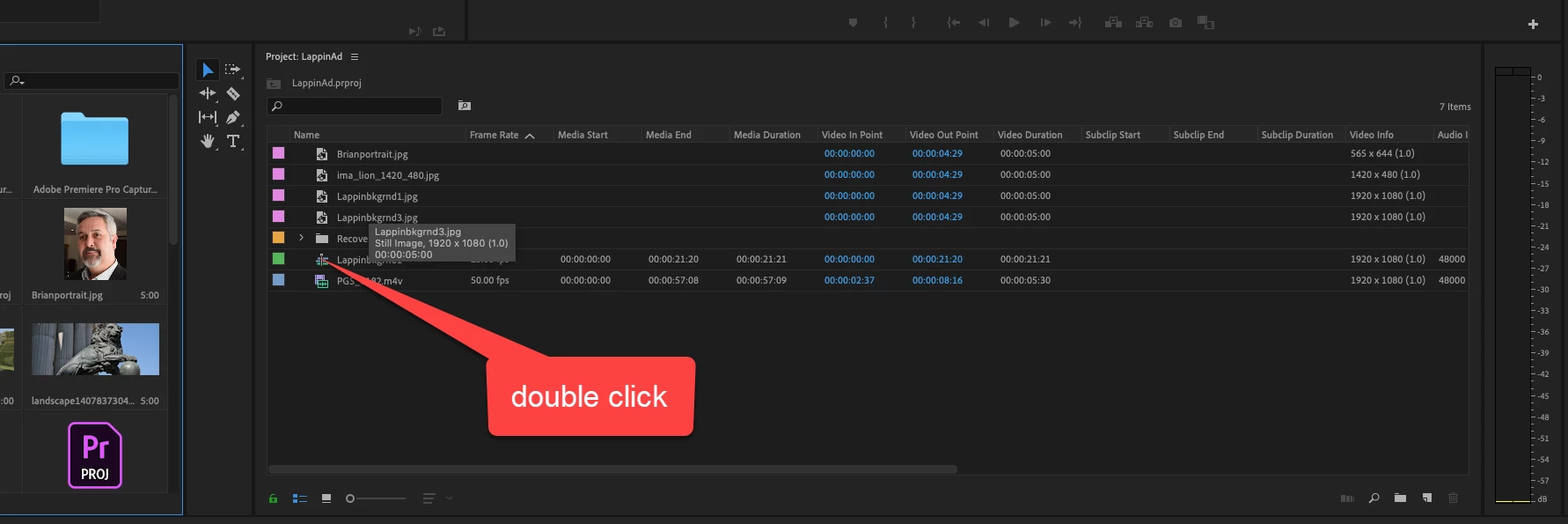Select ima_lion_1420_480.jpg in project list
Viewport: 1568px width, 524px height.
[x=388, y=175]
